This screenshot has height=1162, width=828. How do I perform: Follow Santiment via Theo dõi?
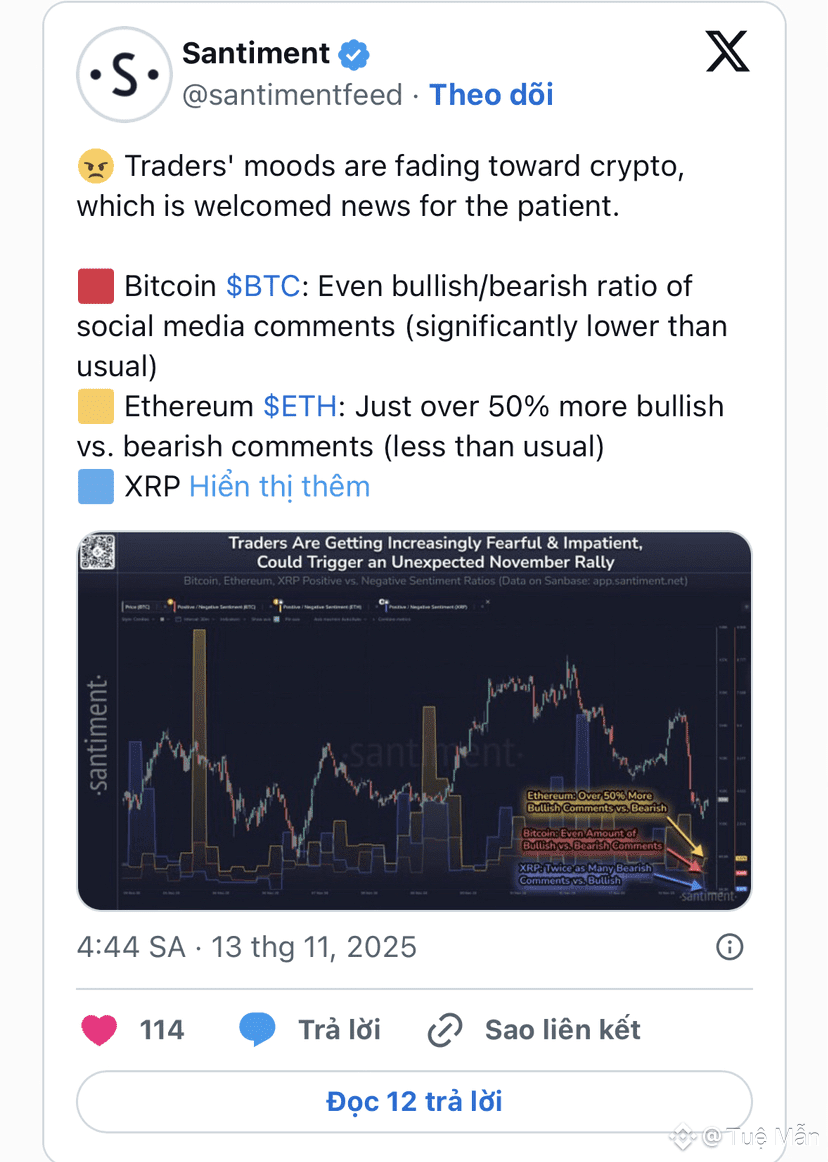click(x=491, y=95)
